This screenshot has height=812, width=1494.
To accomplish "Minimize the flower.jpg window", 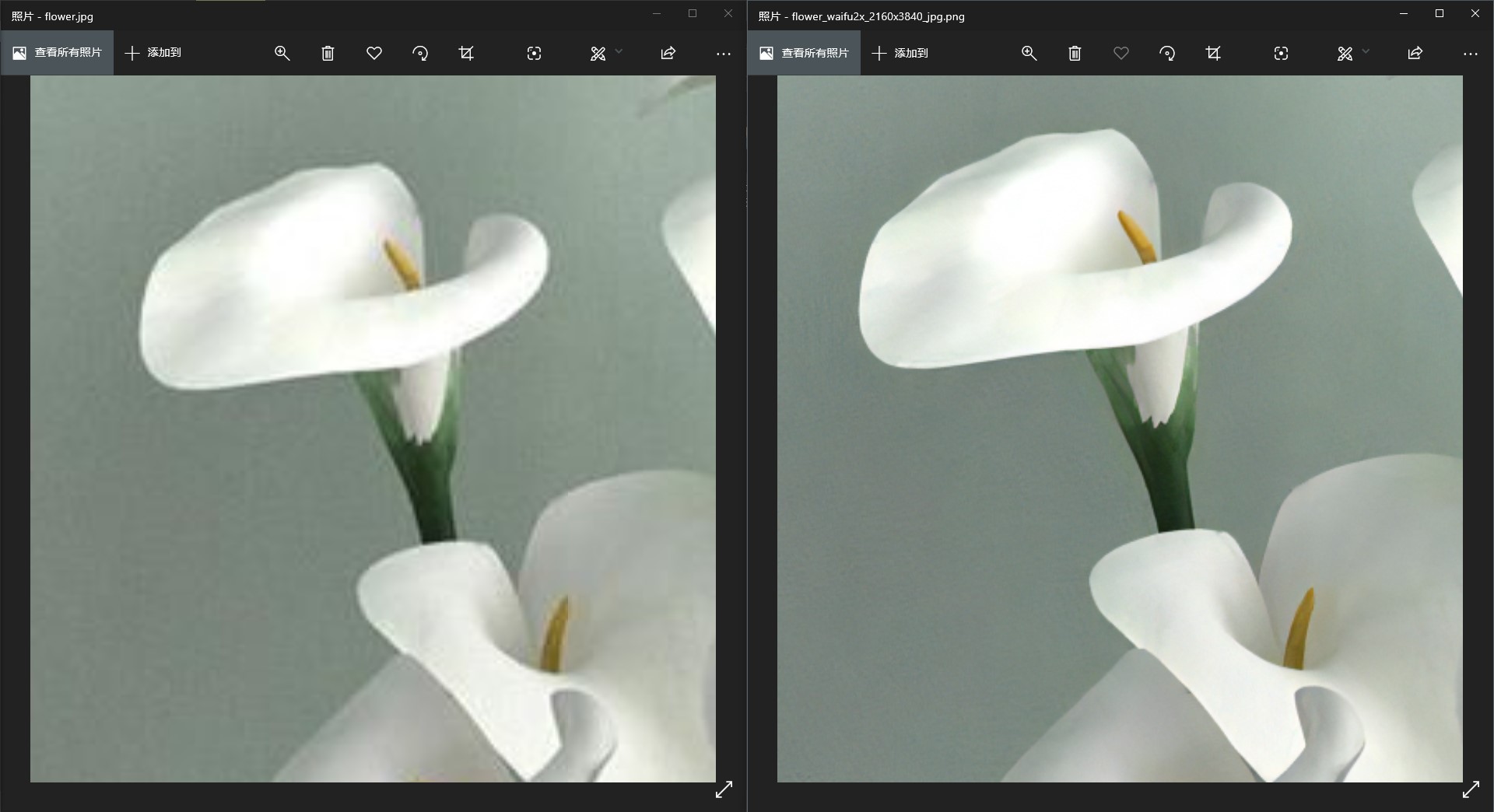I will 657,13.
